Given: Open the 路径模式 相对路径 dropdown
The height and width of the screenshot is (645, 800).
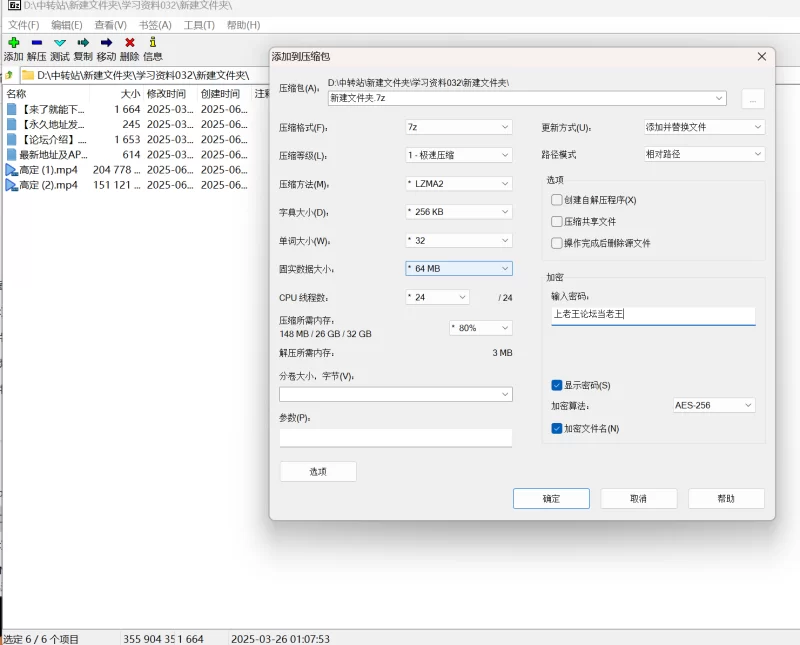Looking at the screenshot, I should pos(704,154).
